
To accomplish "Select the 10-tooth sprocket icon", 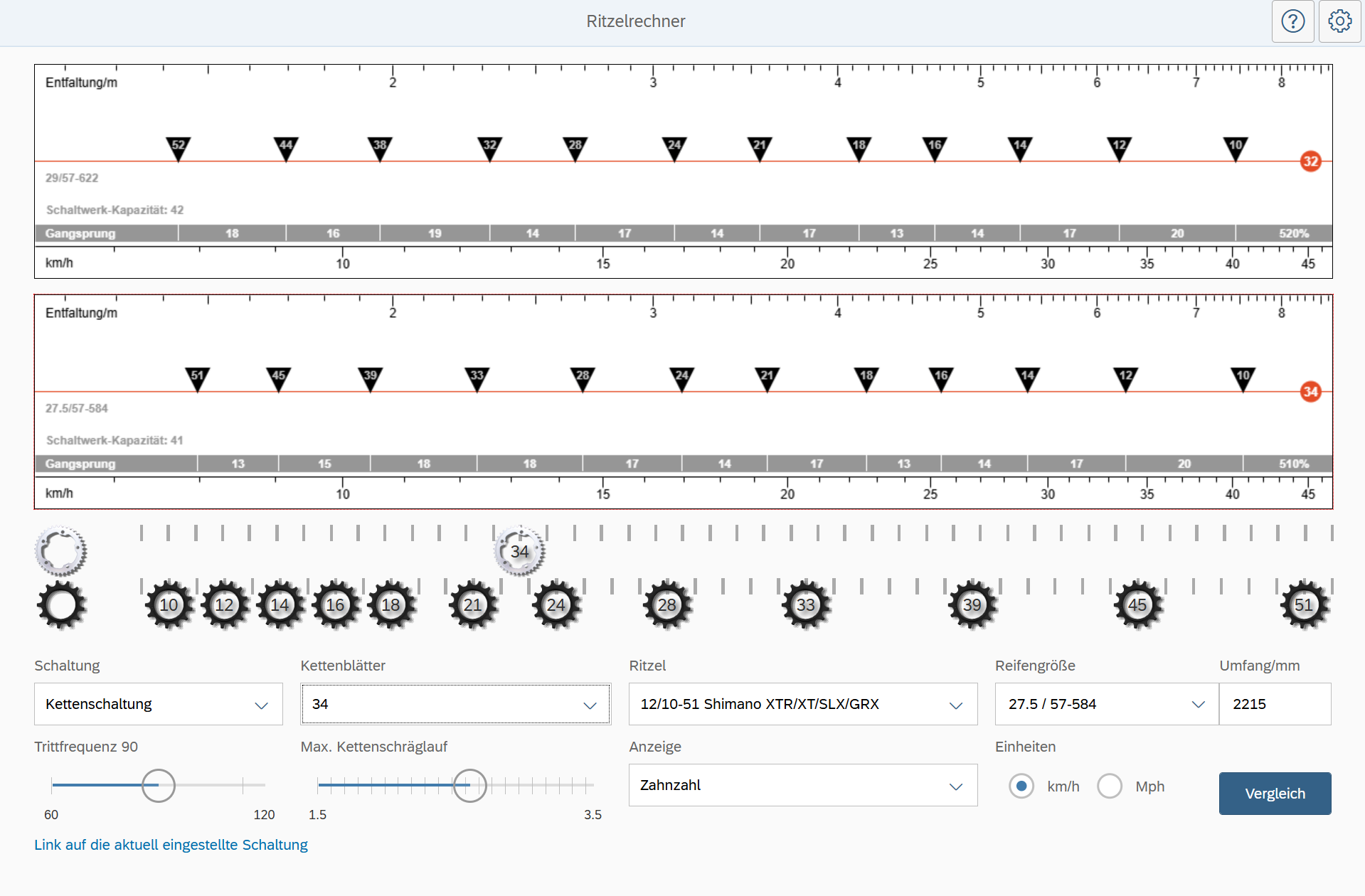I will click(x=169, y=605).
